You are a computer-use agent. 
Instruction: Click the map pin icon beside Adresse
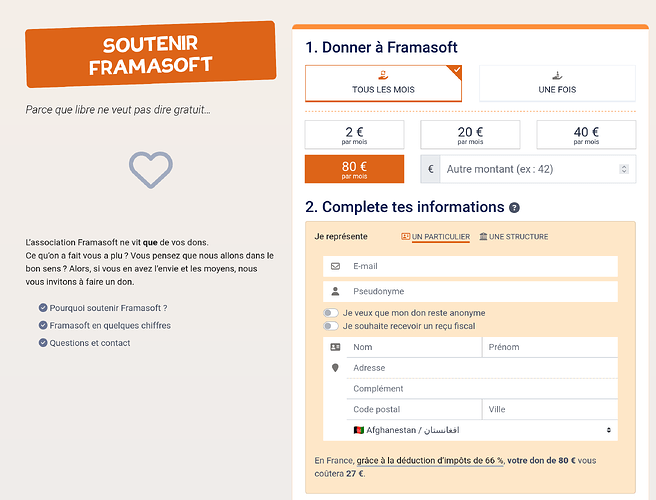pyautogui.click(x=335, y=368)
